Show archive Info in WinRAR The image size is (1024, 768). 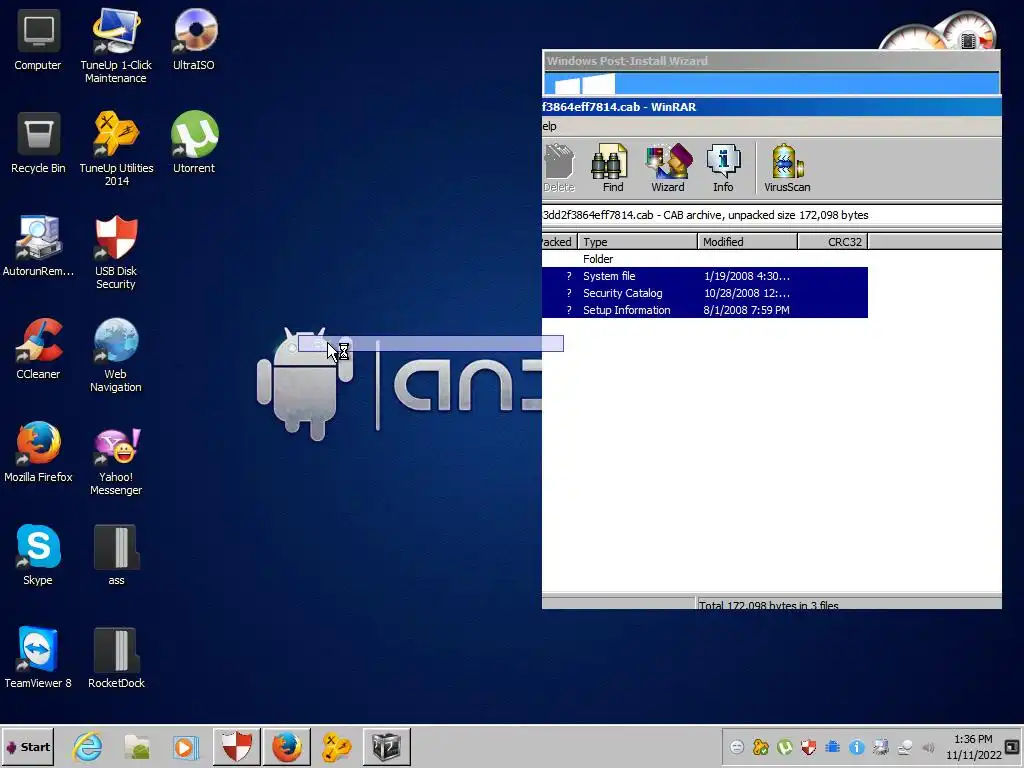coord(723,168)
